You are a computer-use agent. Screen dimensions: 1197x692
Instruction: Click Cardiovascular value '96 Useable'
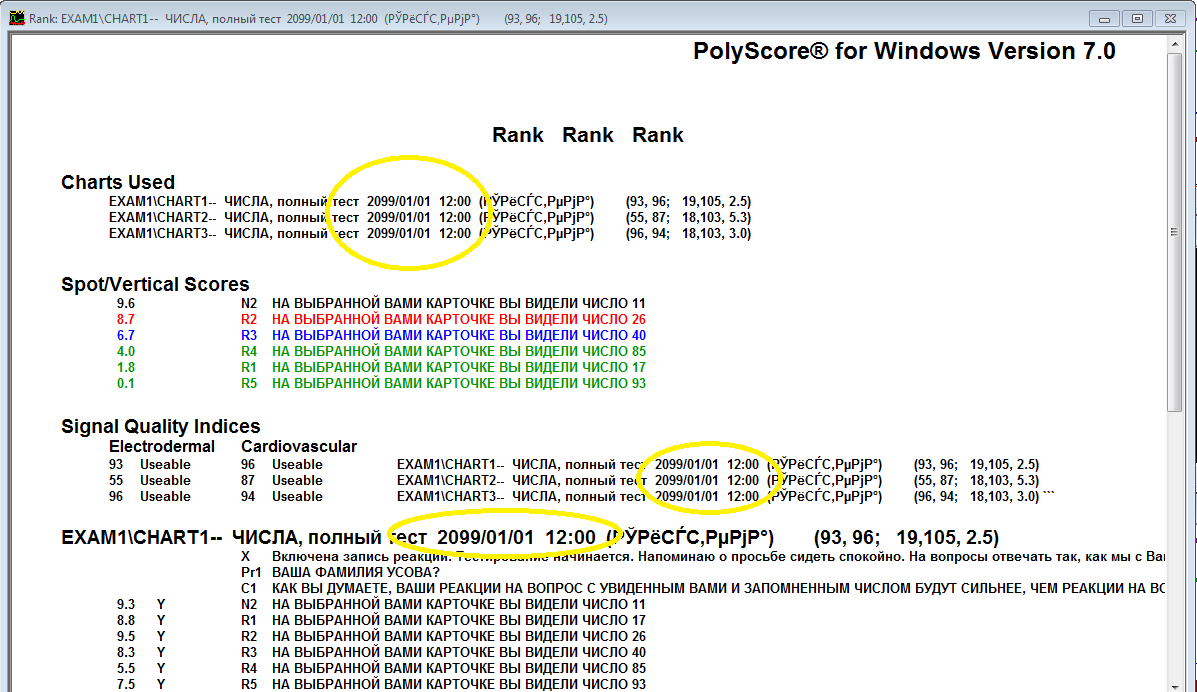click(x=282, y=464)
